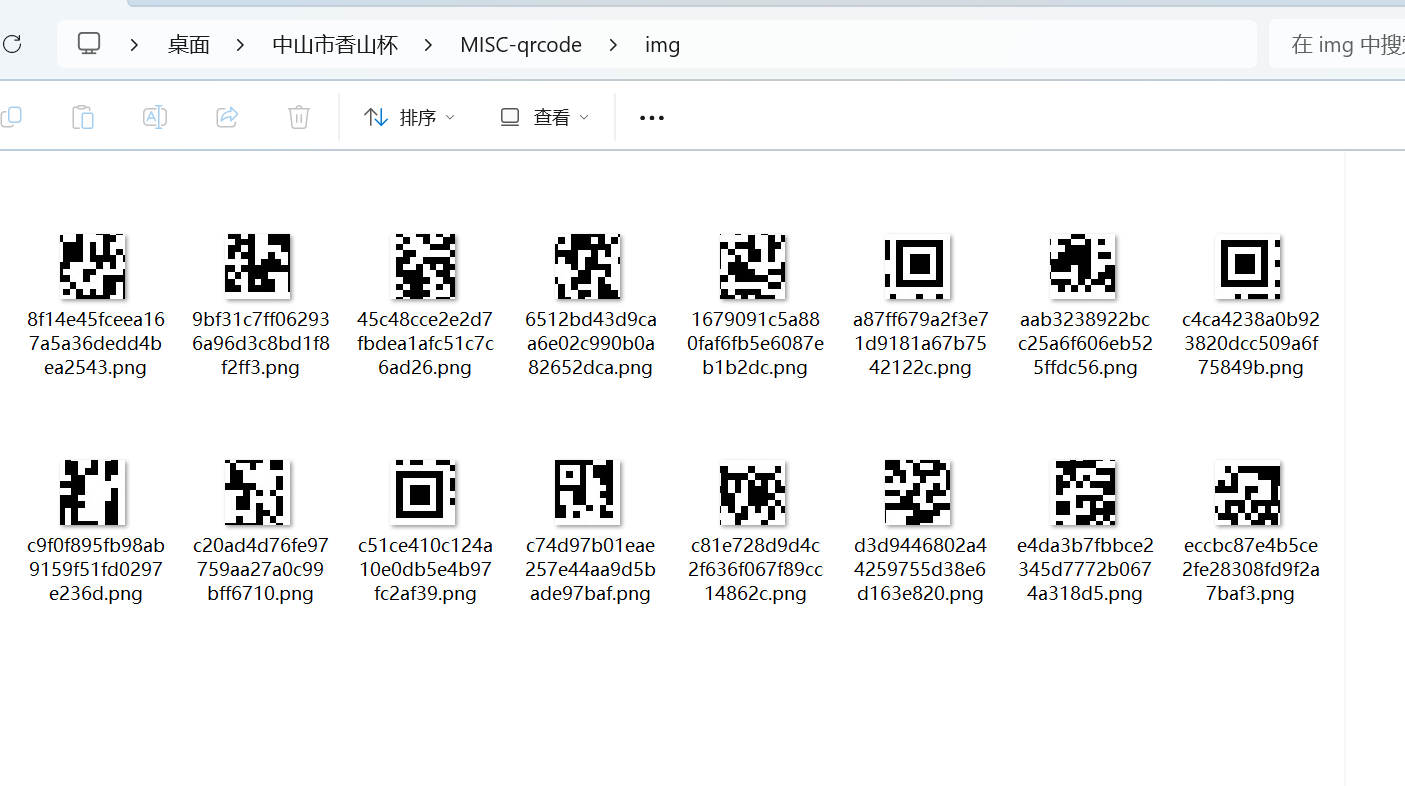Select thumbnail of a87ff679a2f3e71d9181a67b7542122c.png
1405x786 pixels.
pyautogui.click(x=918, y=266)
